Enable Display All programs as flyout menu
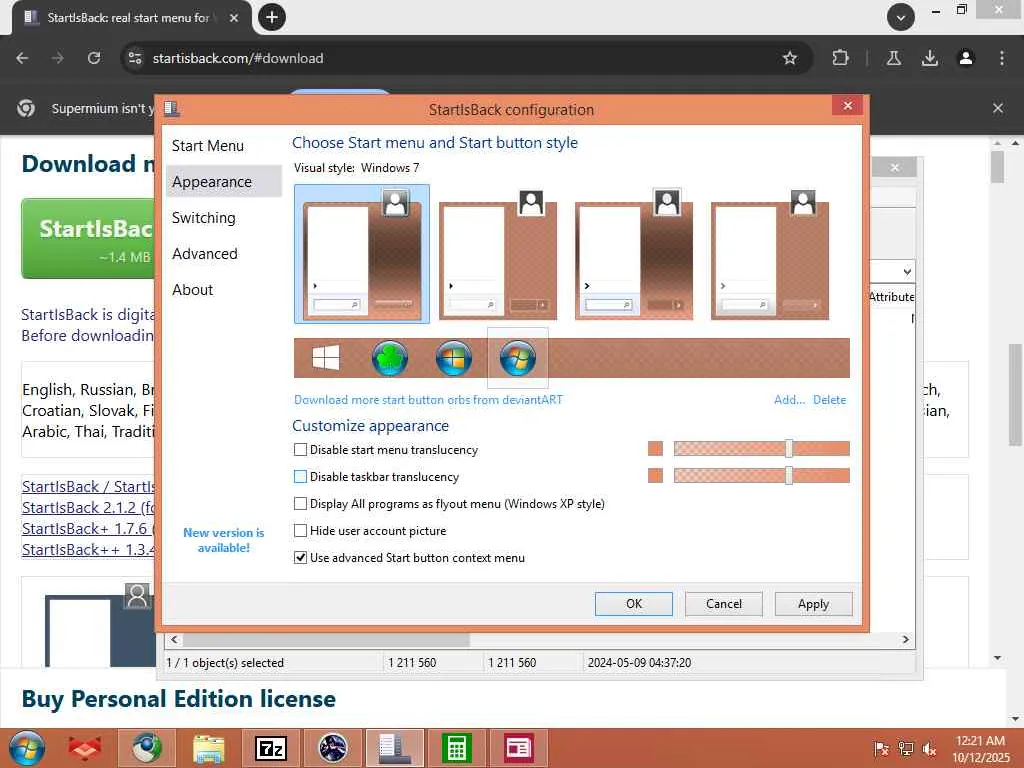This screenshot has width=1024, height=768. tap(300, 504)
